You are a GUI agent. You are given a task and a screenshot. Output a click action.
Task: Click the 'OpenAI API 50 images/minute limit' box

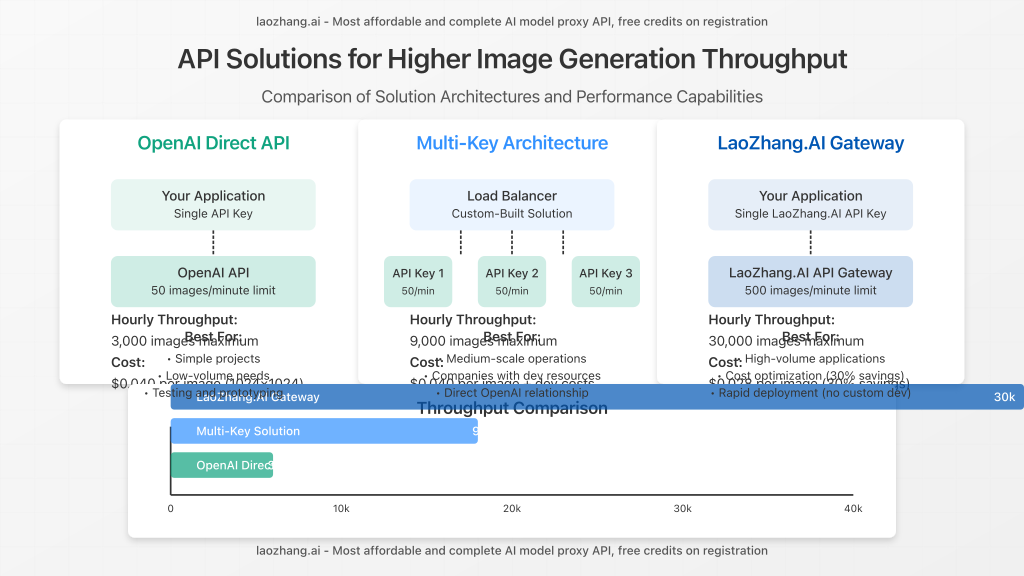214,281
